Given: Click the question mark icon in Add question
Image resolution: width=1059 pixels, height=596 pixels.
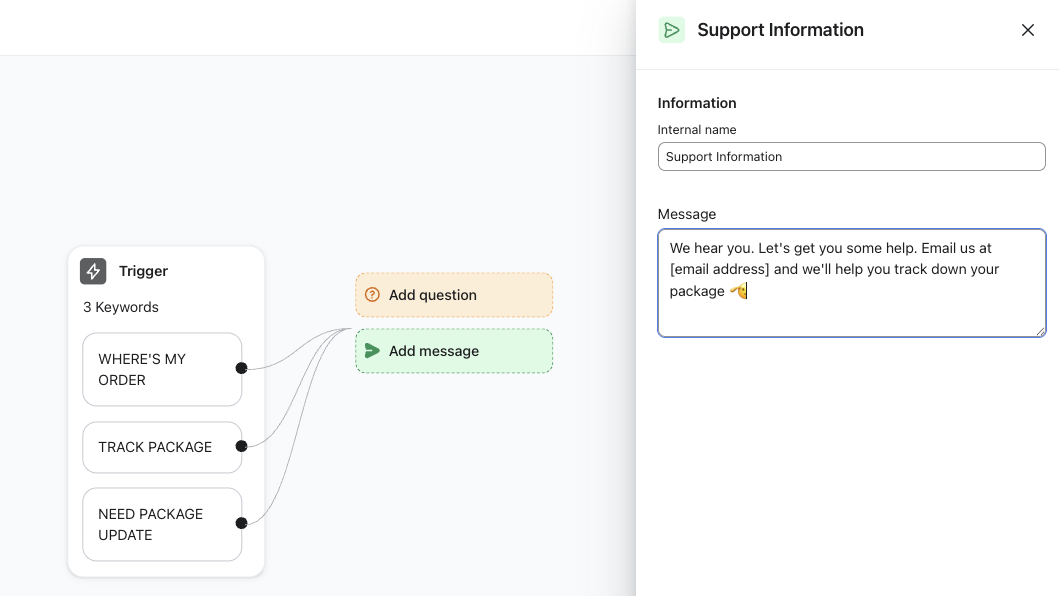Looking at the screenshot, I should click(372, 295).
